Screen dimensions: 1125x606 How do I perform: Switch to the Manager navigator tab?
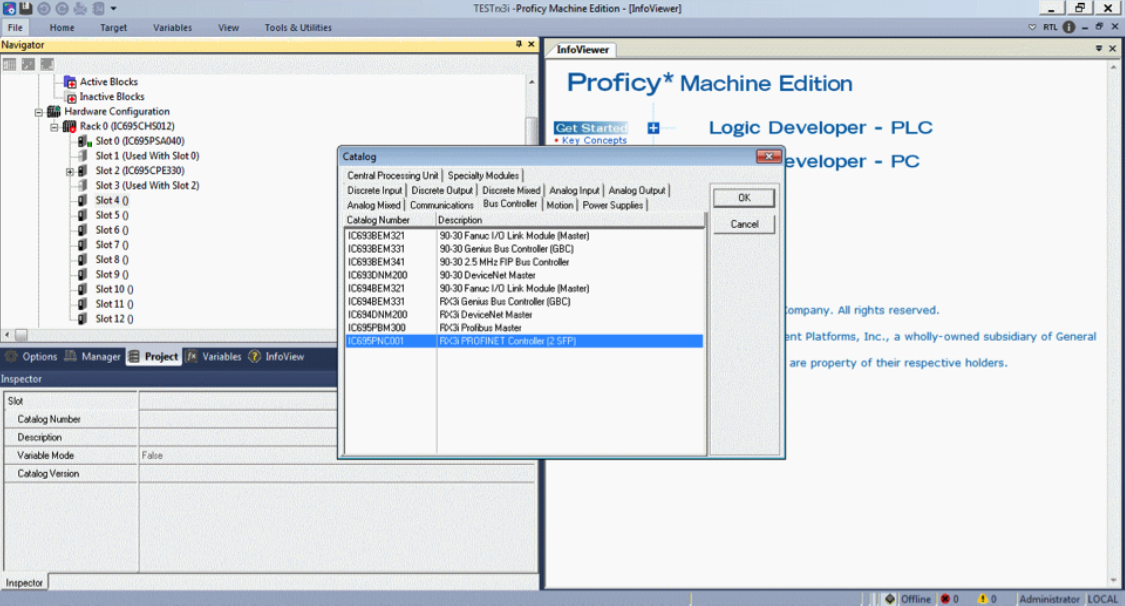pyautogui.click(x=93, y=356)
